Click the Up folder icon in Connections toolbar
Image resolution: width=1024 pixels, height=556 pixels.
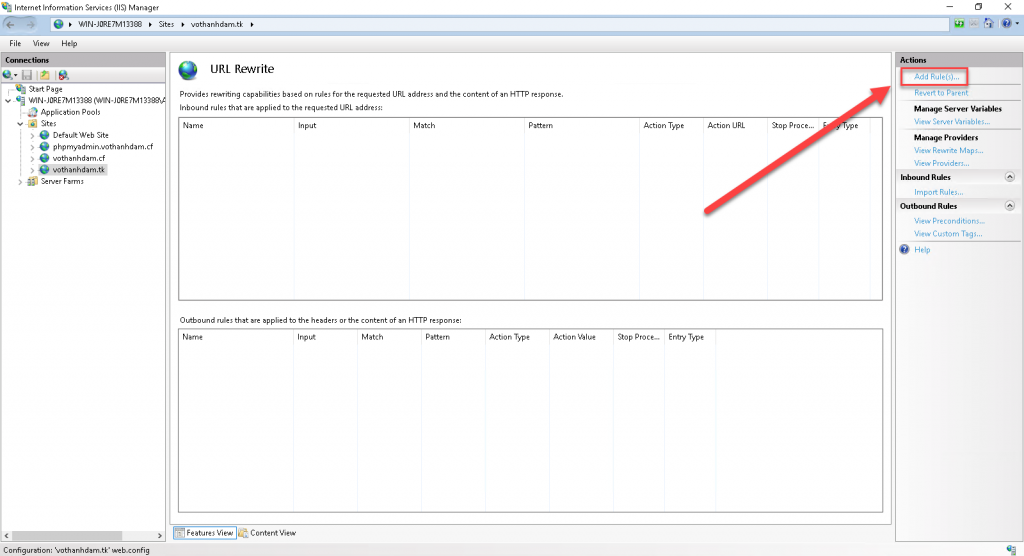(x=45, y=75)
